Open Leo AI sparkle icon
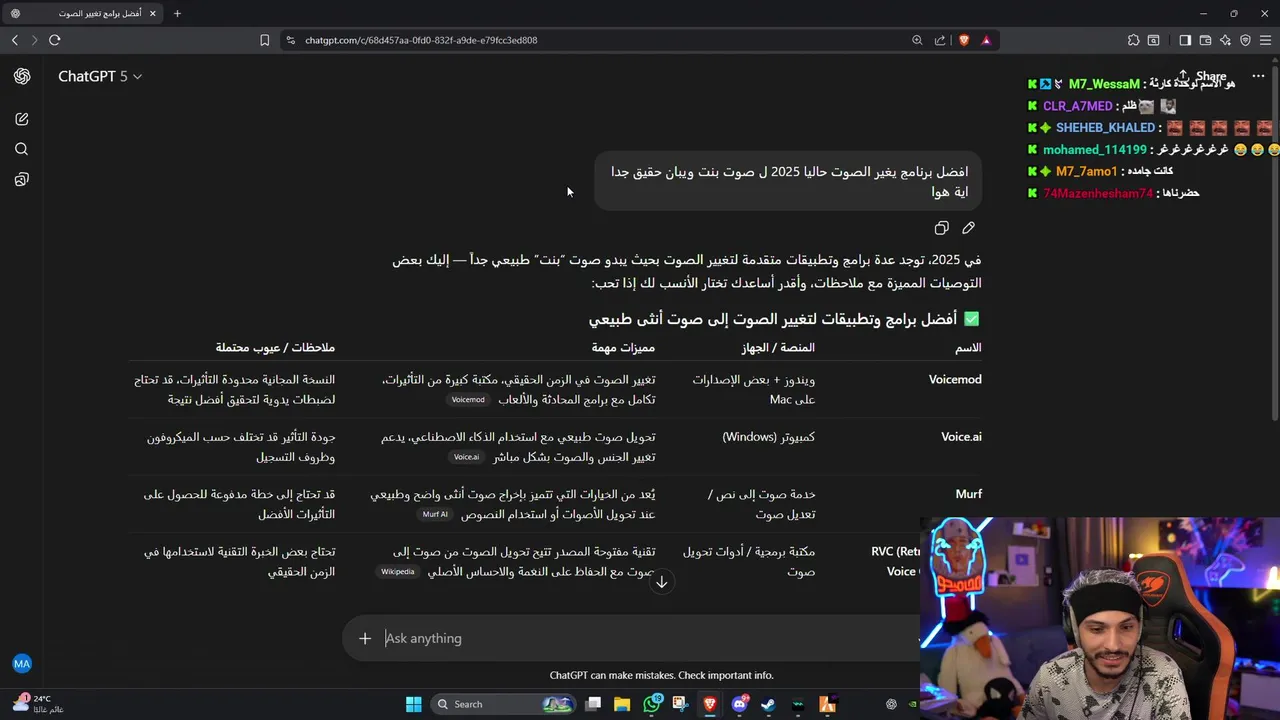1280x720 pixels. pos(1225,40)
